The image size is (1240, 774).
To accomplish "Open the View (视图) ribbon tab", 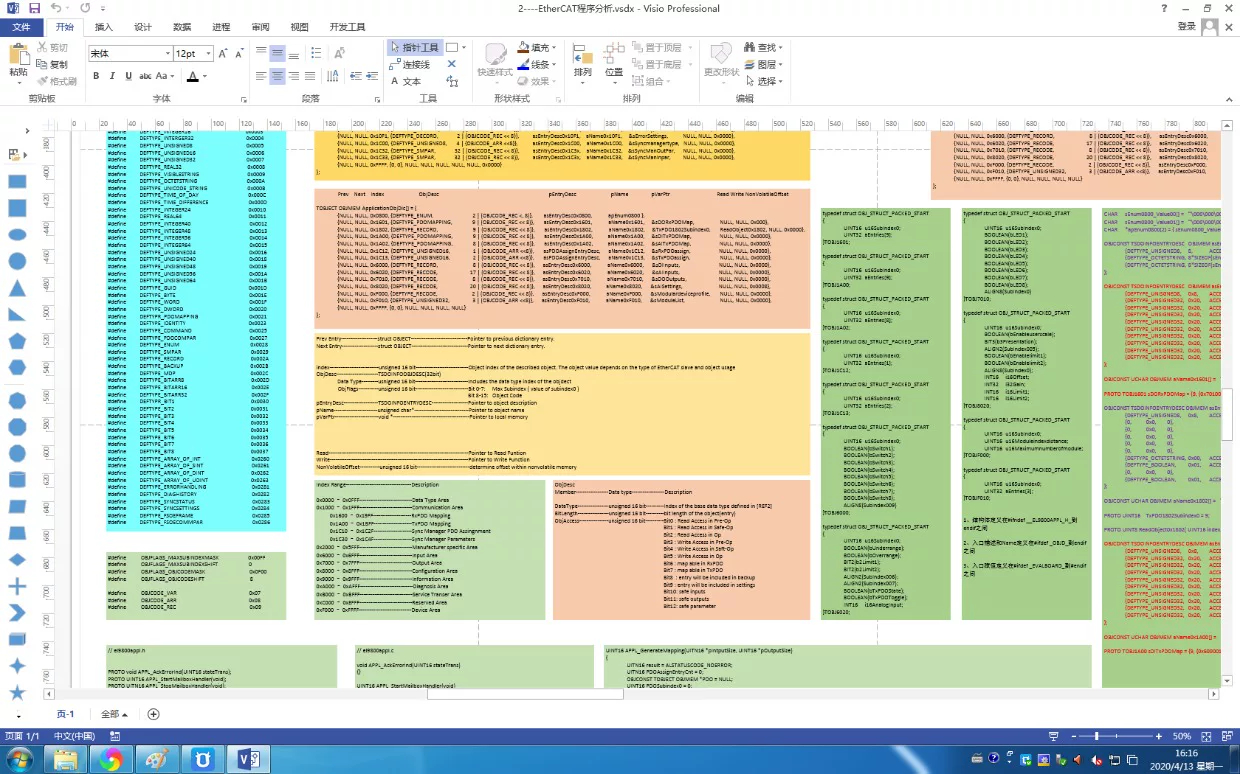I will click(x=299, y=27).
